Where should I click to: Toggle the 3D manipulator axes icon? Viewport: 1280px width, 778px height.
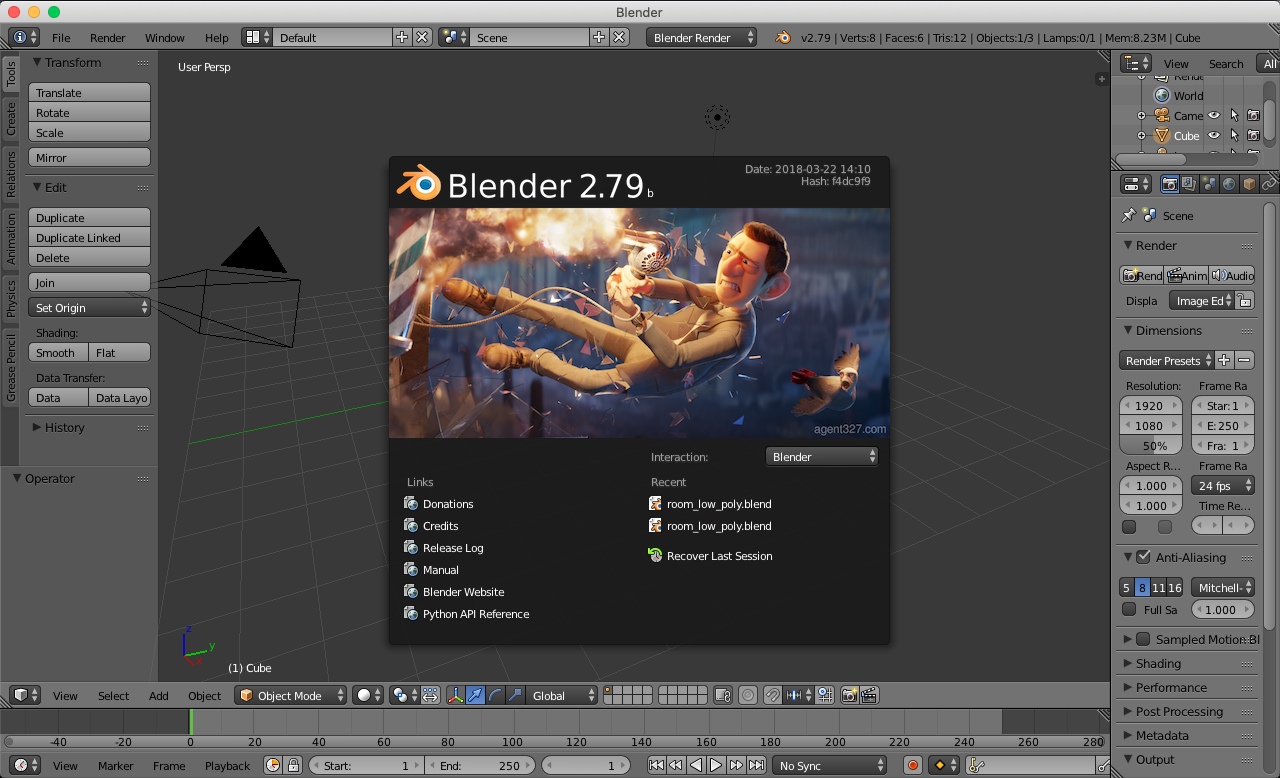tap(455, 695)
